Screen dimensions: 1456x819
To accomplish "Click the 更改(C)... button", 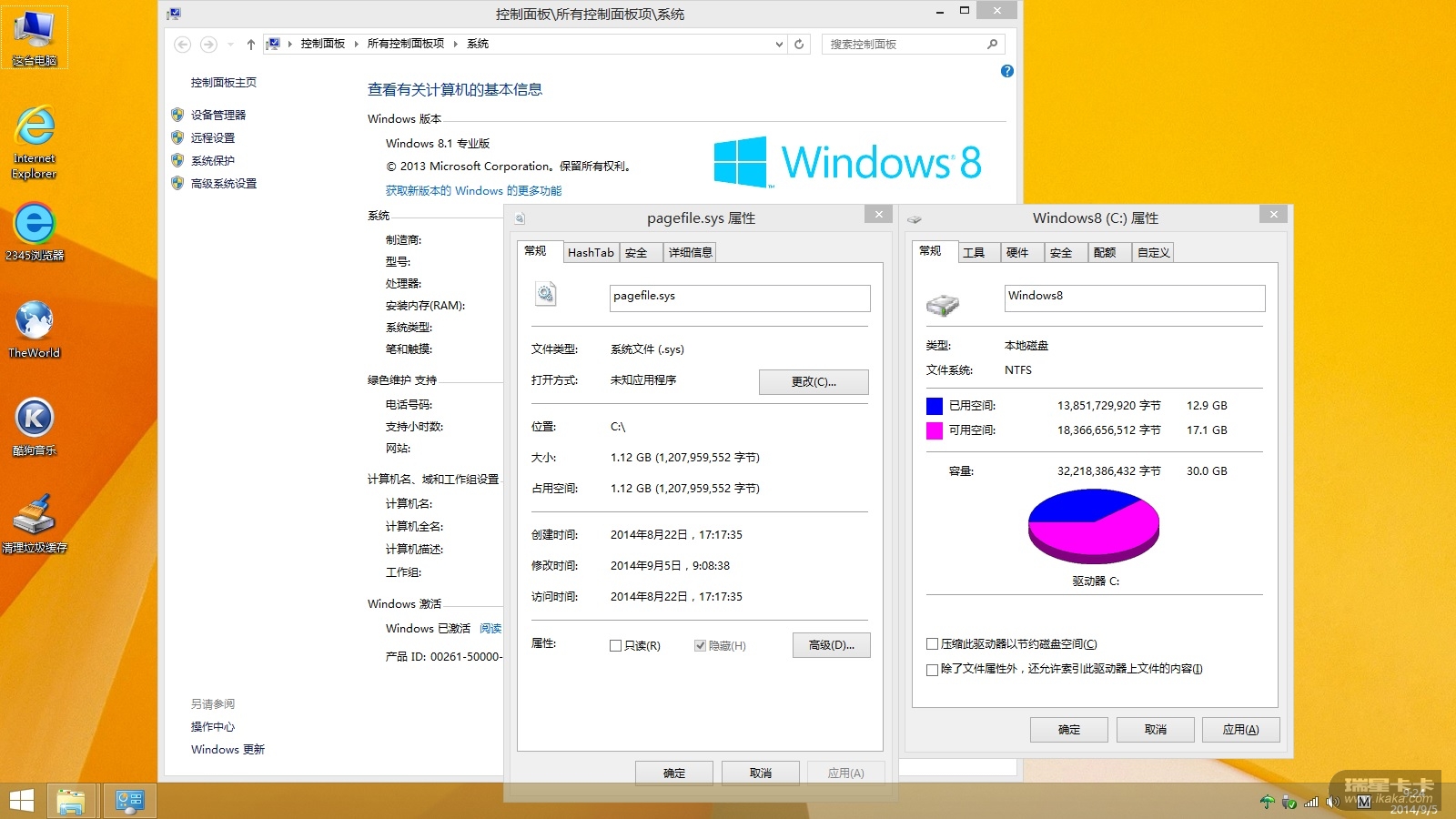I will [x=814, y=382].
